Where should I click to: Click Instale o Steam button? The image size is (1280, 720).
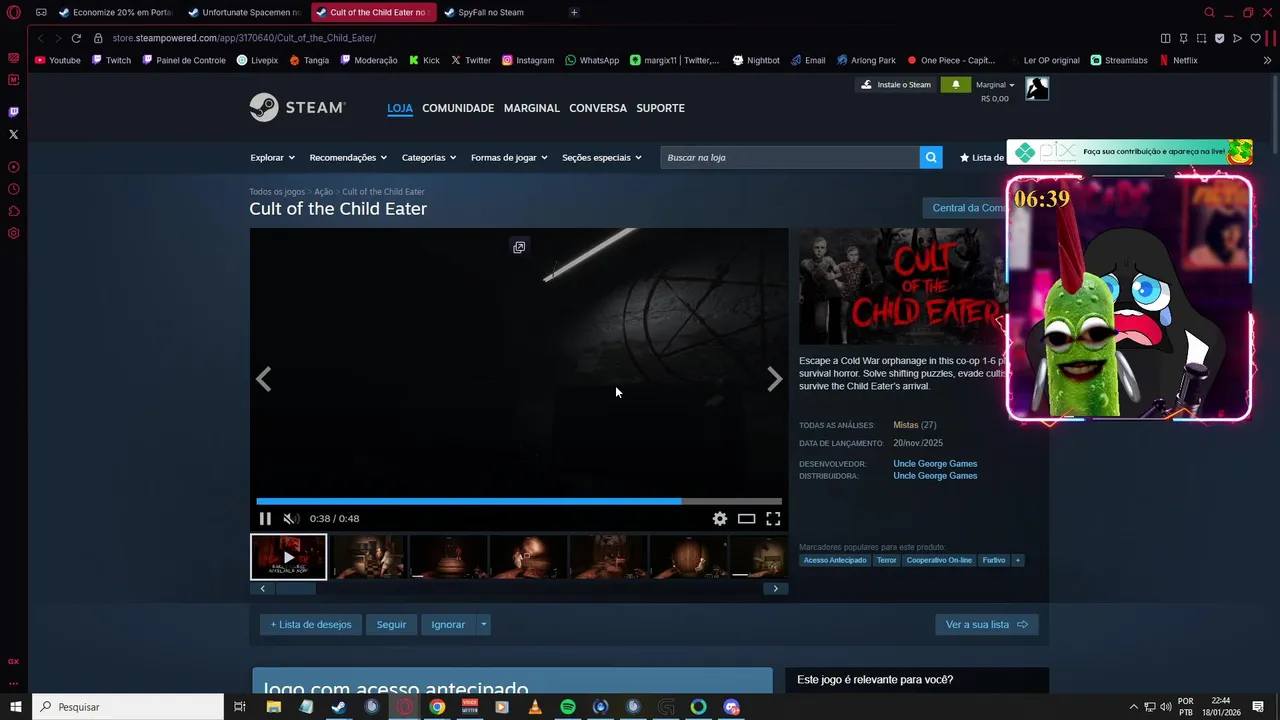click(896, 85)
